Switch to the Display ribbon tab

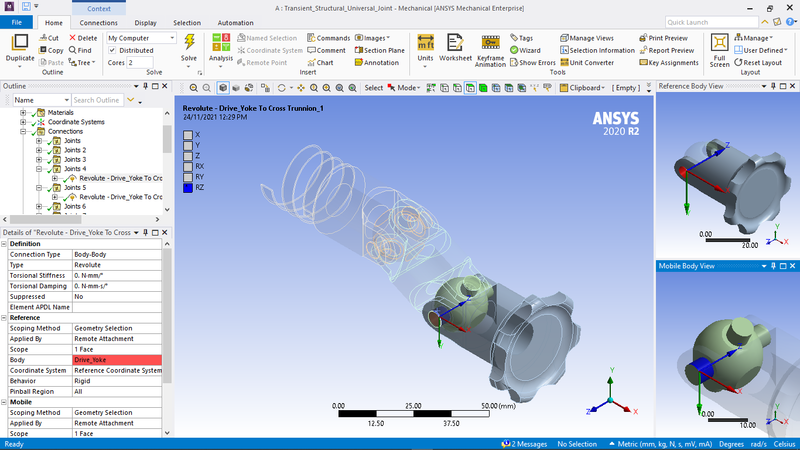(145, 22)
